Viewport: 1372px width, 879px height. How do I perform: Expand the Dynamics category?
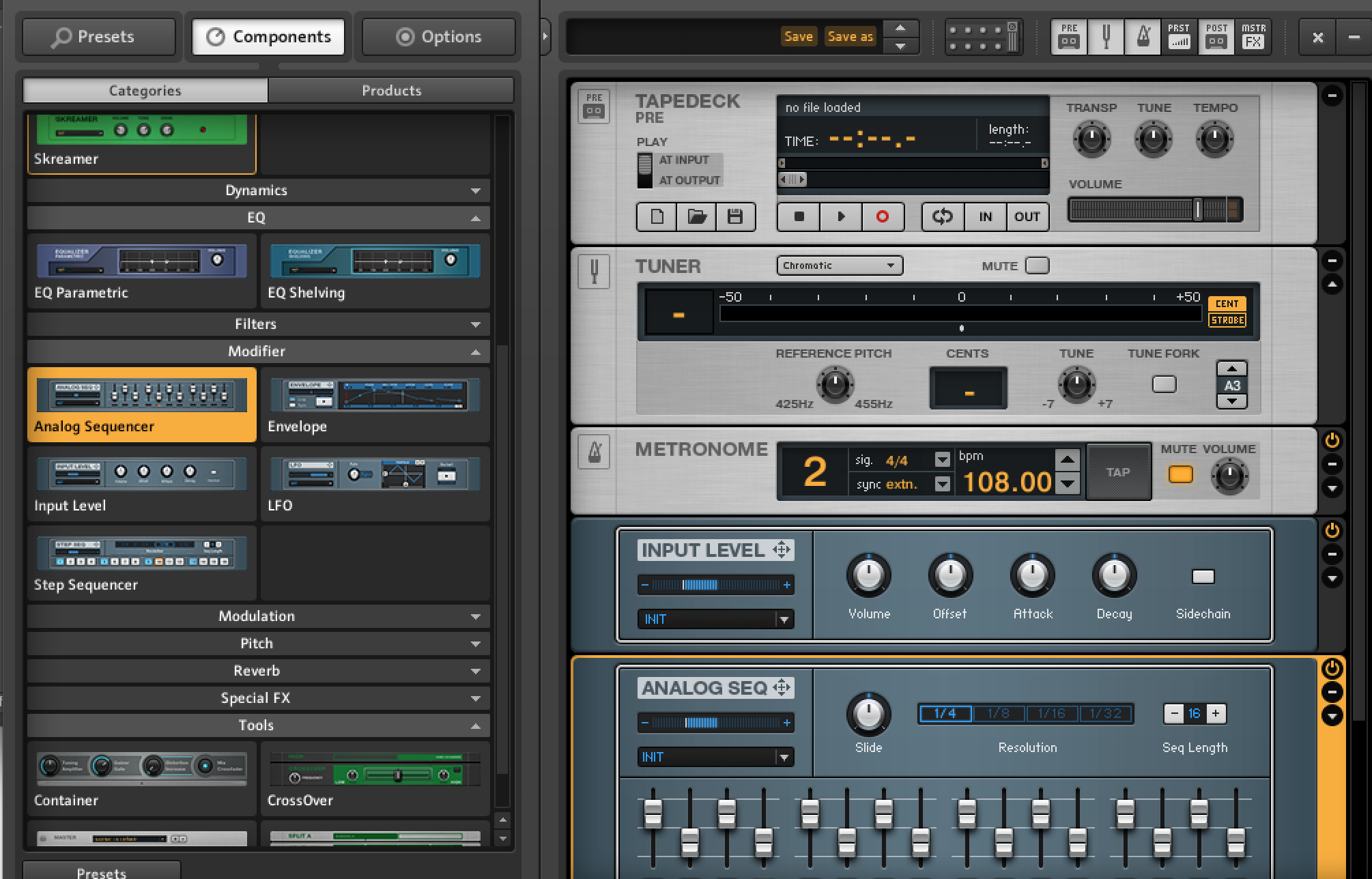click(259, 190)
